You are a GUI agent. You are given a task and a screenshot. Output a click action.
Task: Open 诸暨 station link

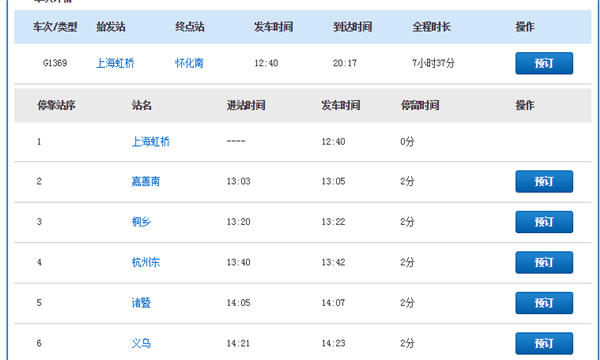[141, 303]
